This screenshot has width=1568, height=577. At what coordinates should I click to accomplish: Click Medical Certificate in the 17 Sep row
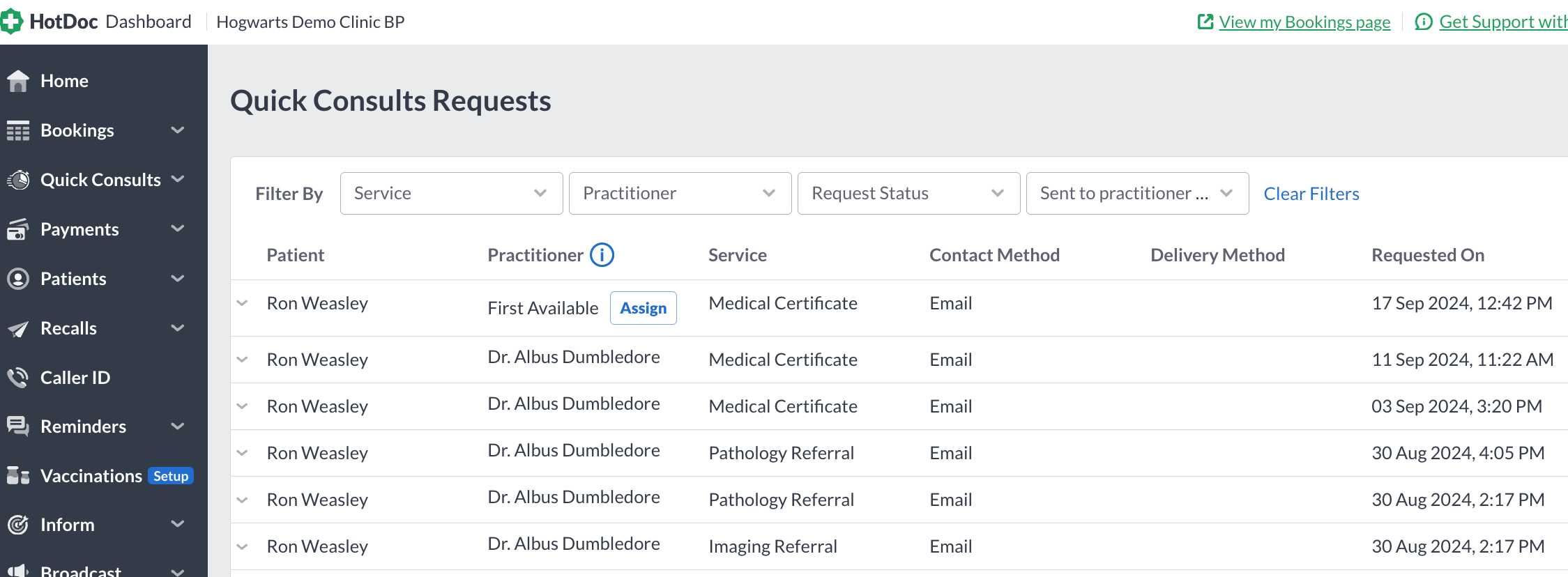(x=783, y=303)
